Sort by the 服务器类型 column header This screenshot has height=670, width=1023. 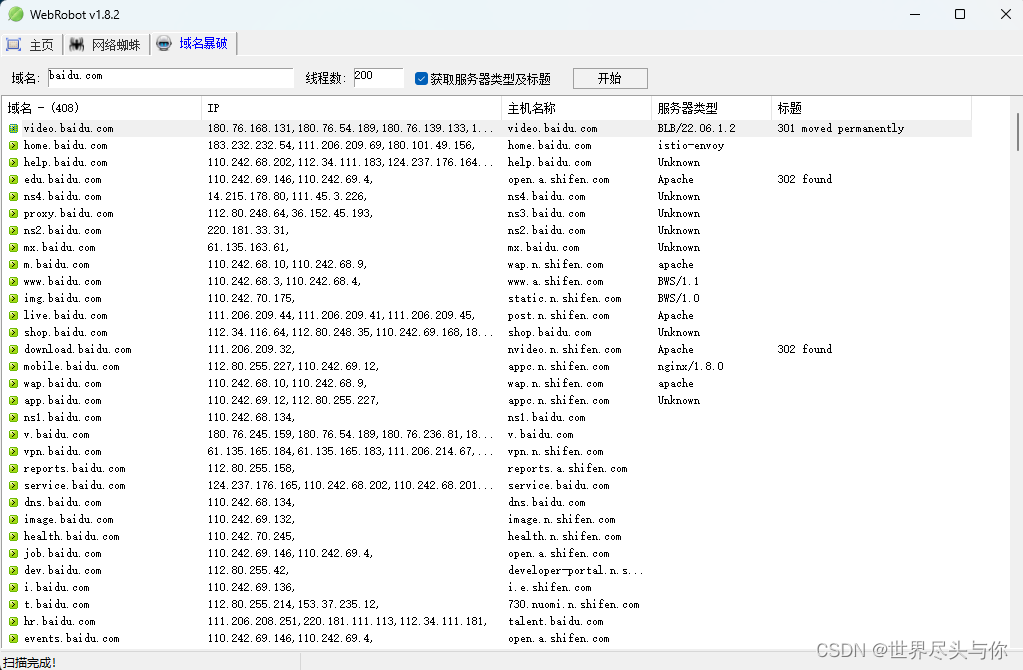(711, 108)
